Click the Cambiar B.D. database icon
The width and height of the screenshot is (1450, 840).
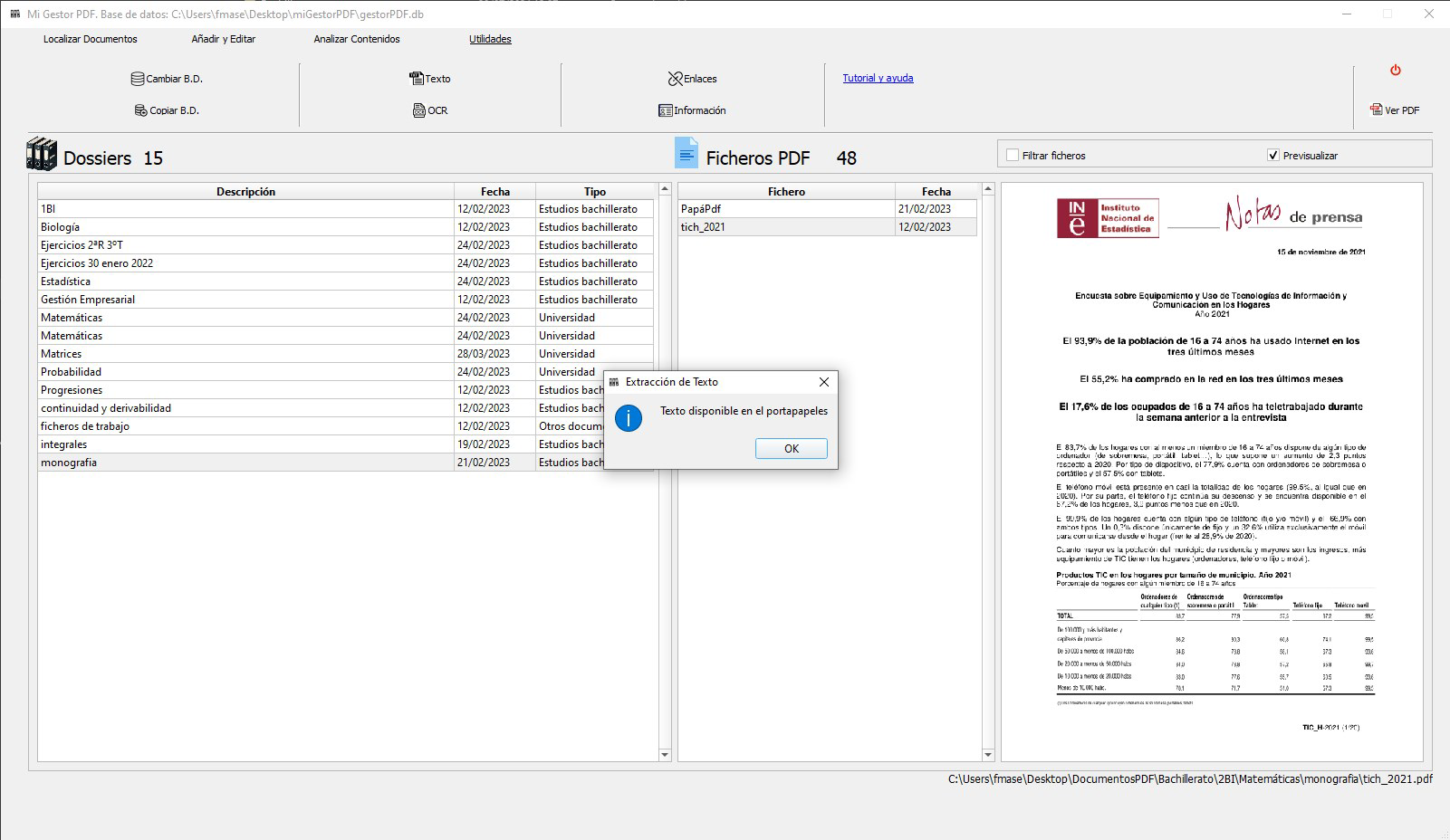(x=138, y=79)
